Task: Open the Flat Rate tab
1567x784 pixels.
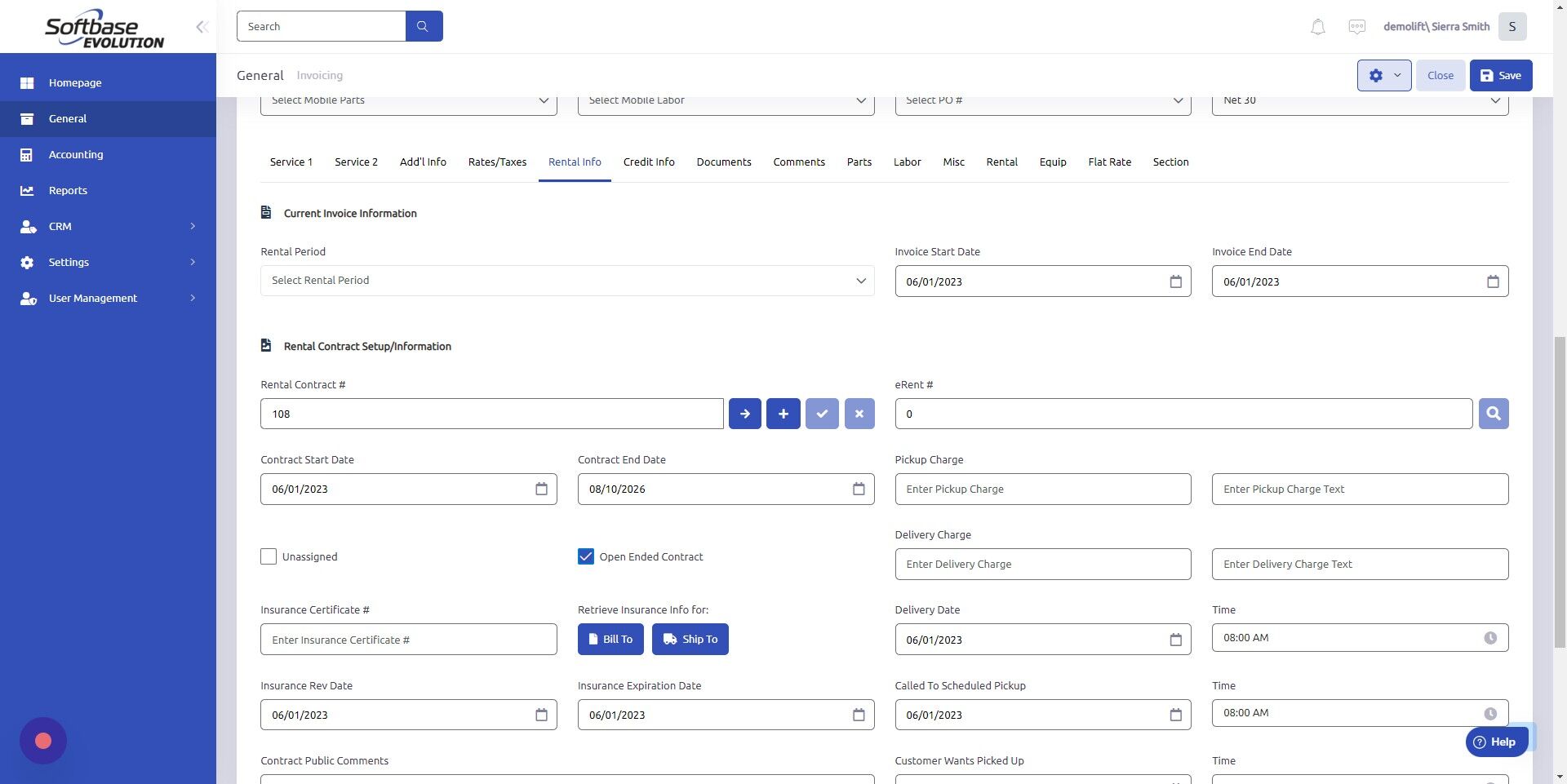Action: click(x=1109, y=162)
